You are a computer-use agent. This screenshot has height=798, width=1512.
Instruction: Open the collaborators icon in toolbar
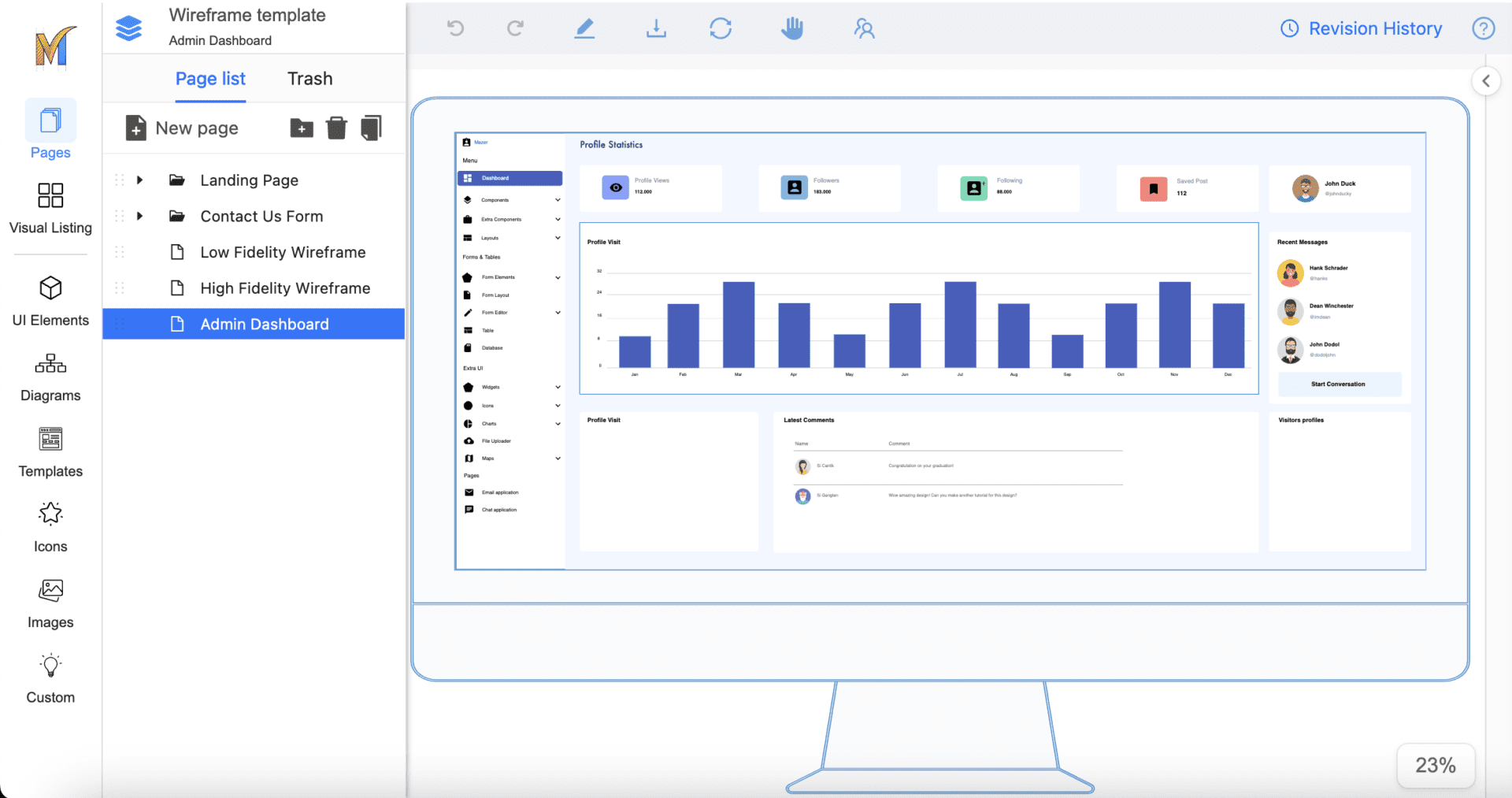coord(864,28)
